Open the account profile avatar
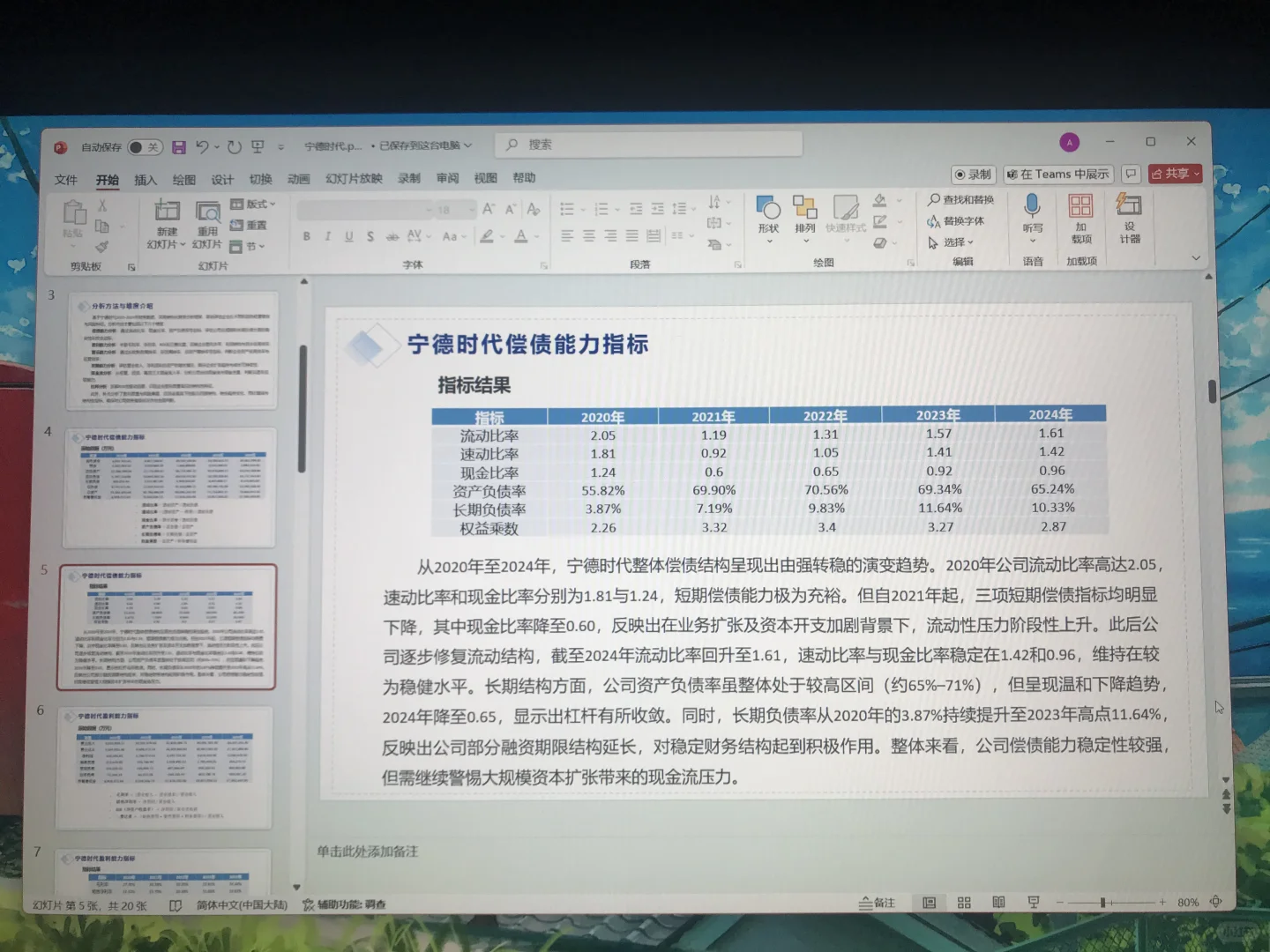 click(1070, 142)
